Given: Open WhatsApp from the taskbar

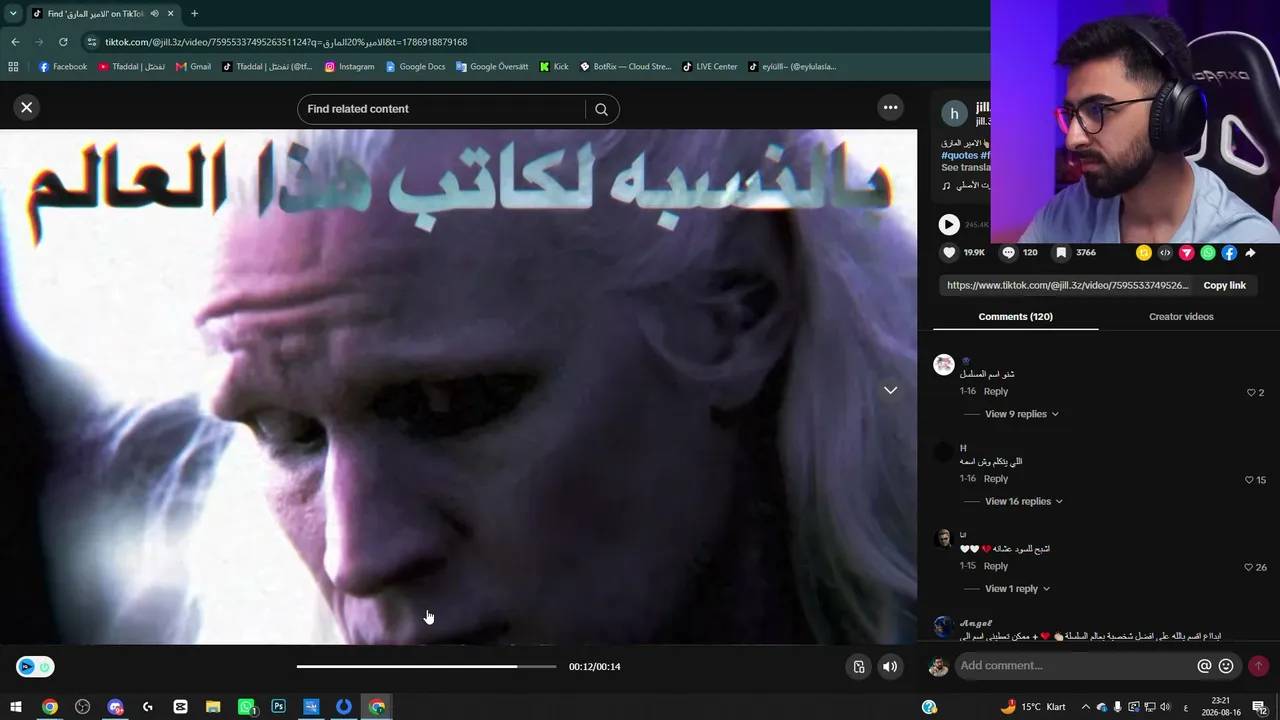Looking at the screenshot, I should click(246, 707).
